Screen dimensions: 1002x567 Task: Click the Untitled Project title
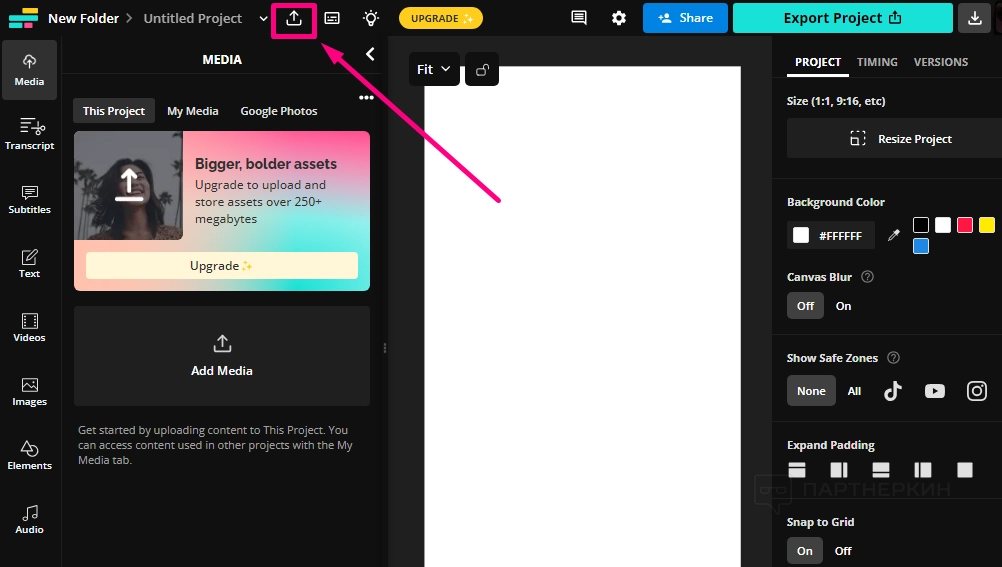[x=192, y=19]
